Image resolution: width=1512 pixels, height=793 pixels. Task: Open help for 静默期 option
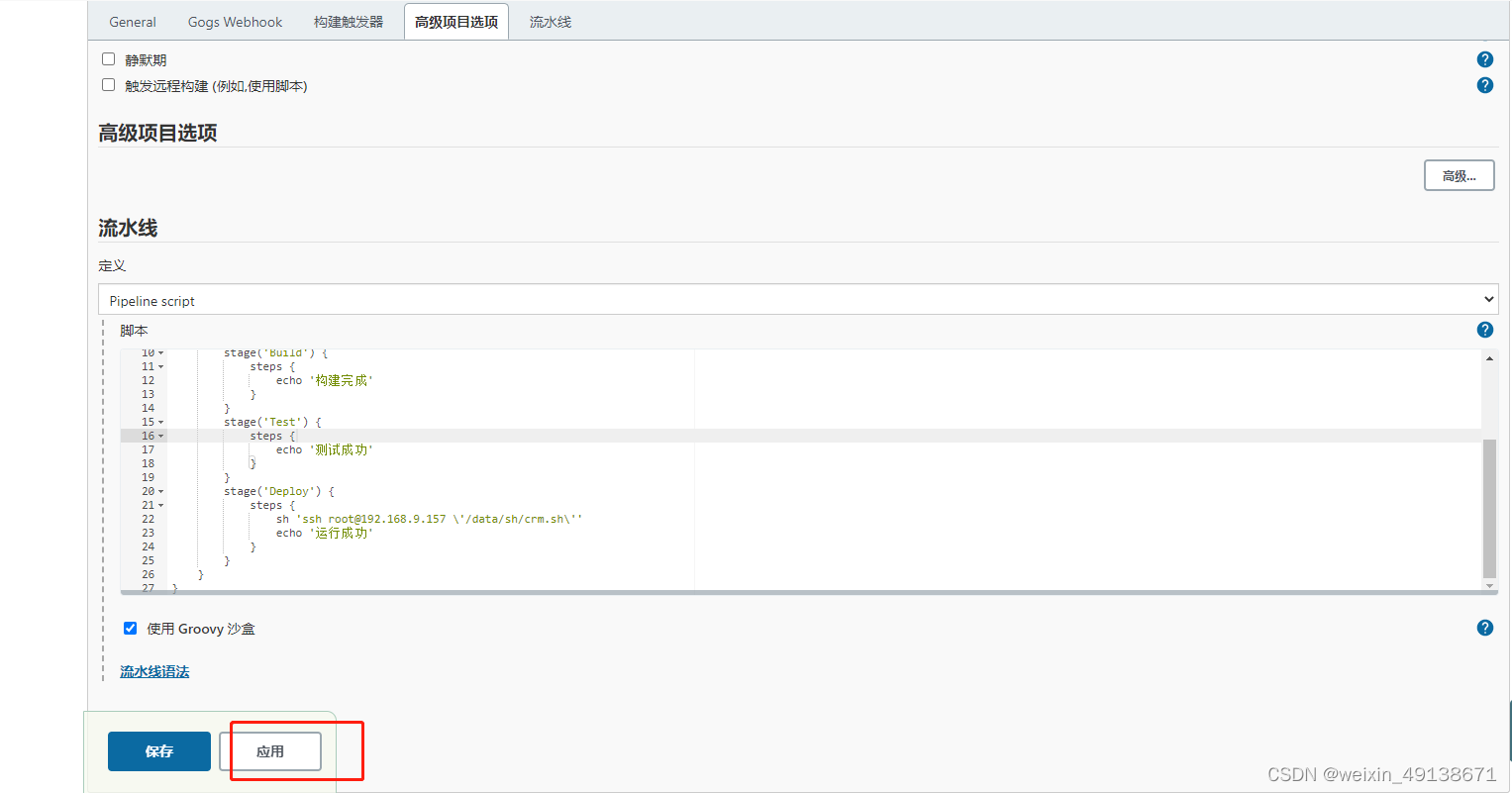coord(1484,59)
